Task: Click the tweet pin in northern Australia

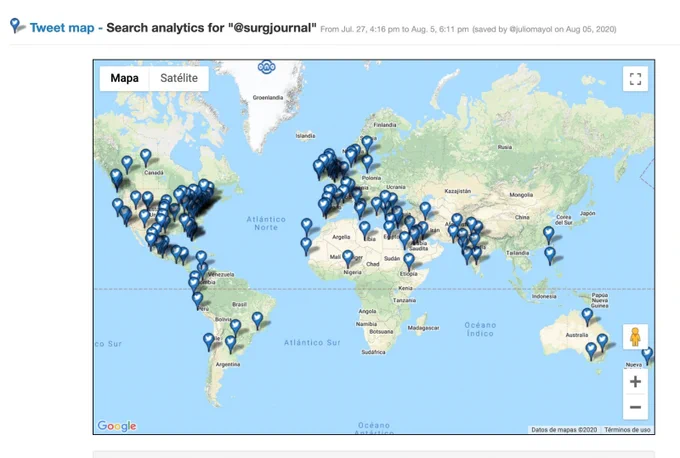Action: [587, 316]
